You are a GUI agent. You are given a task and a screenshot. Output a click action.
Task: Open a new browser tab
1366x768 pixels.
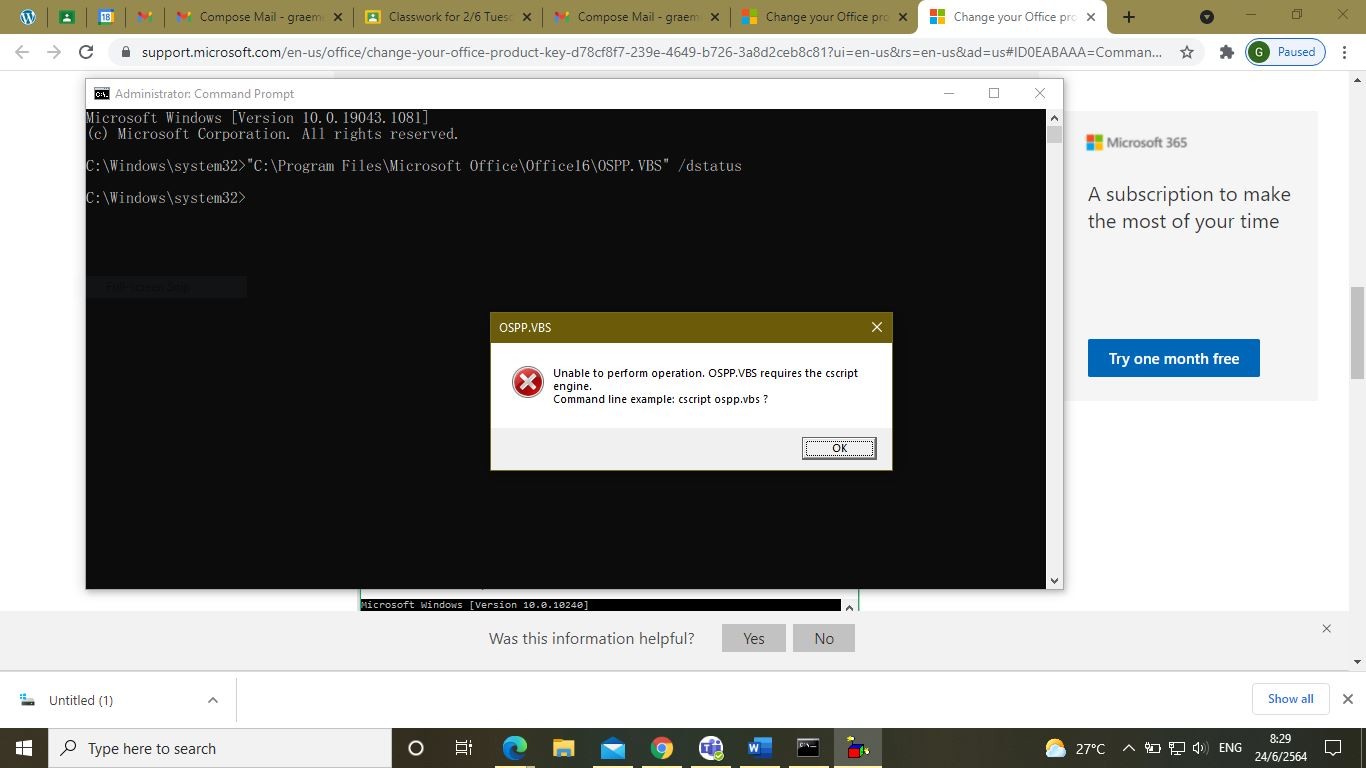(x=1129, y=17)
